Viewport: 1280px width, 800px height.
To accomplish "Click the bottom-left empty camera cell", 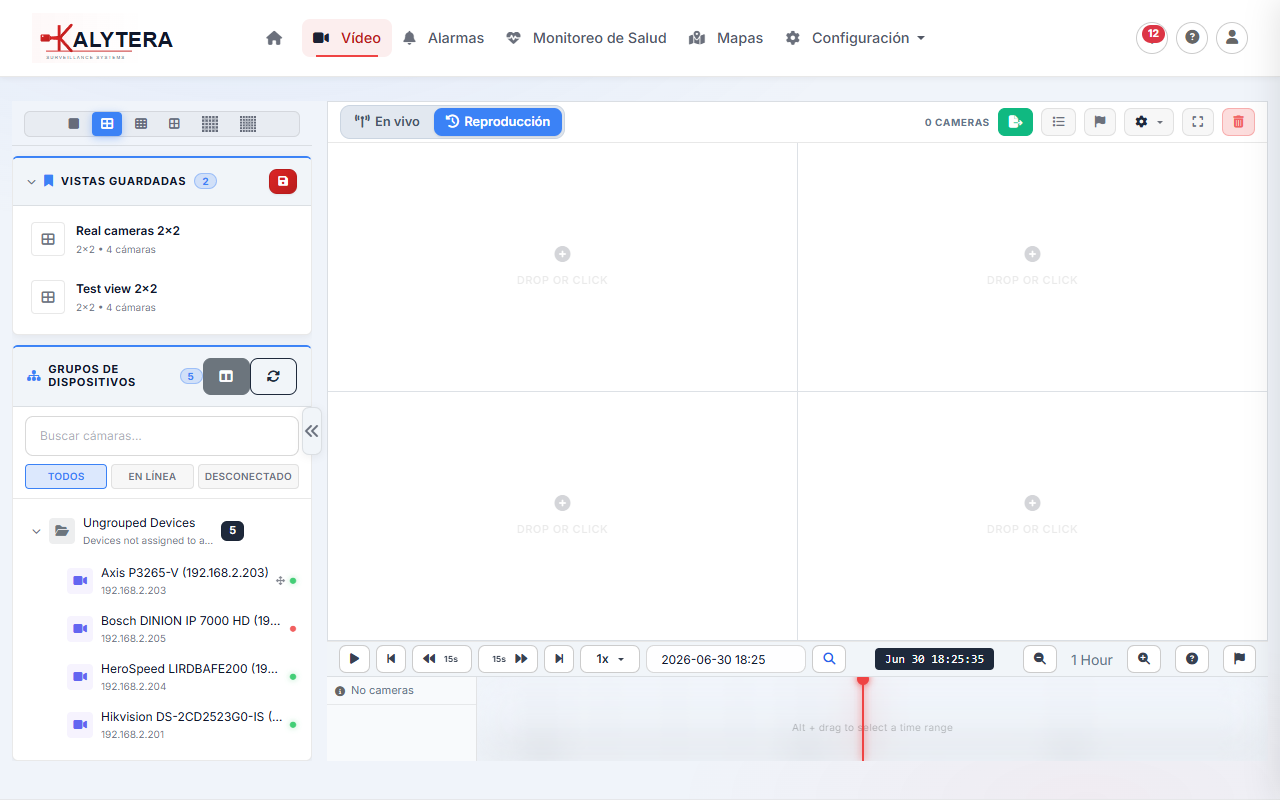I will point(562,515).
